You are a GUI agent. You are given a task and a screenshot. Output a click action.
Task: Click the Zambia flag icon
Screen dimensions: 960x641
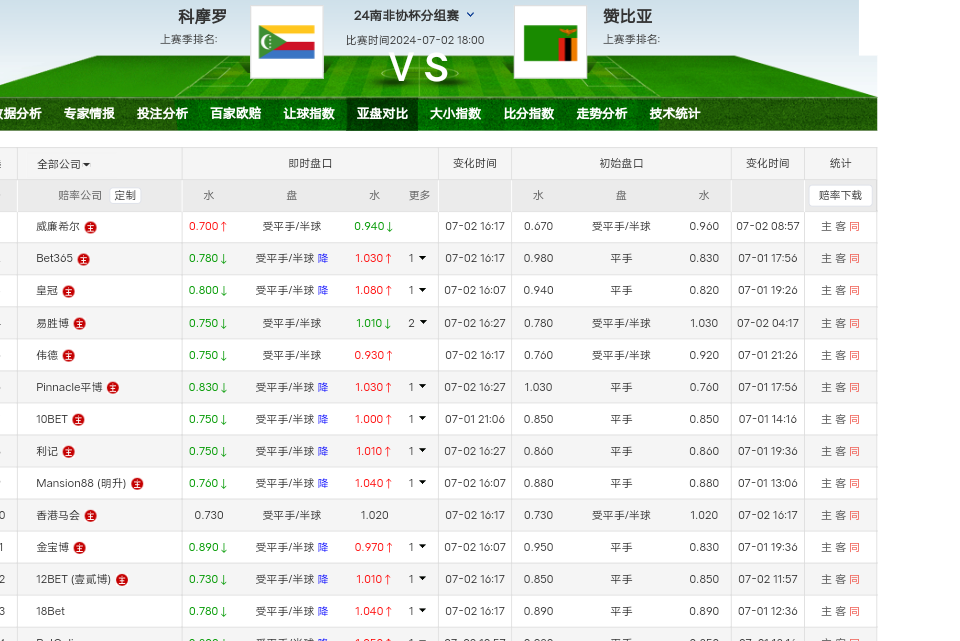[550, 42]
